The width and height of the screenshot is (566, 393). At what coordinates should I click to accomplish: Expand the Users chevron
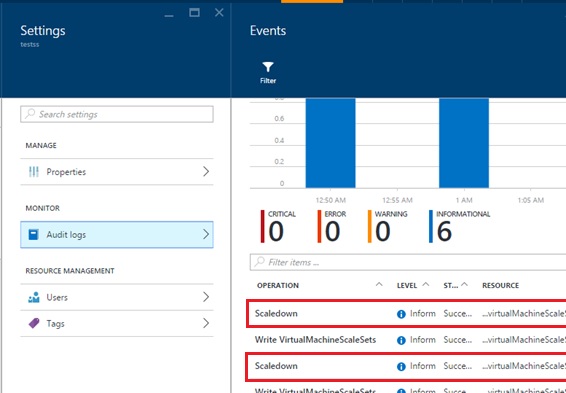pyautogui.click(x=206, y=297)
